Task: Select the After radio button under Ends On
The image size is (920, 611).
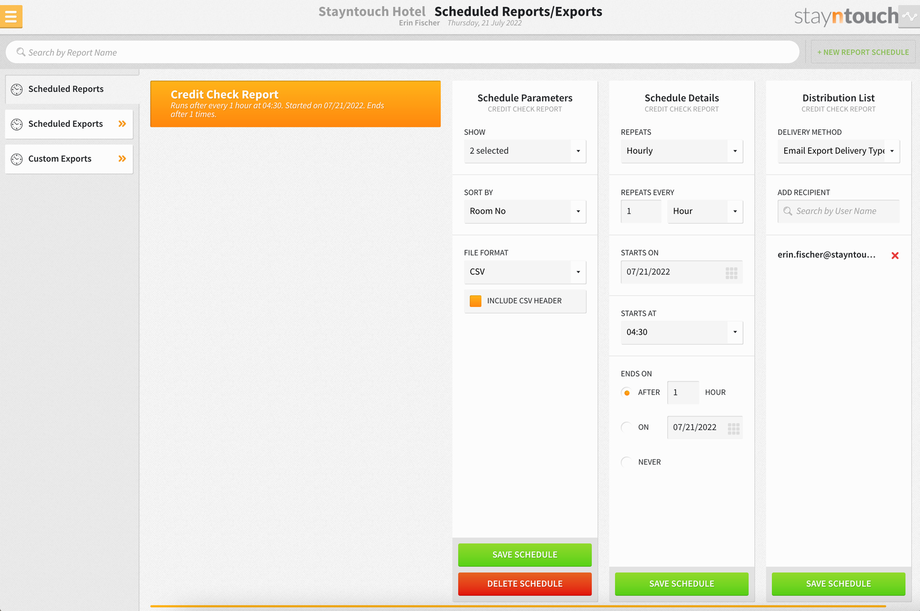Action: 627,392
